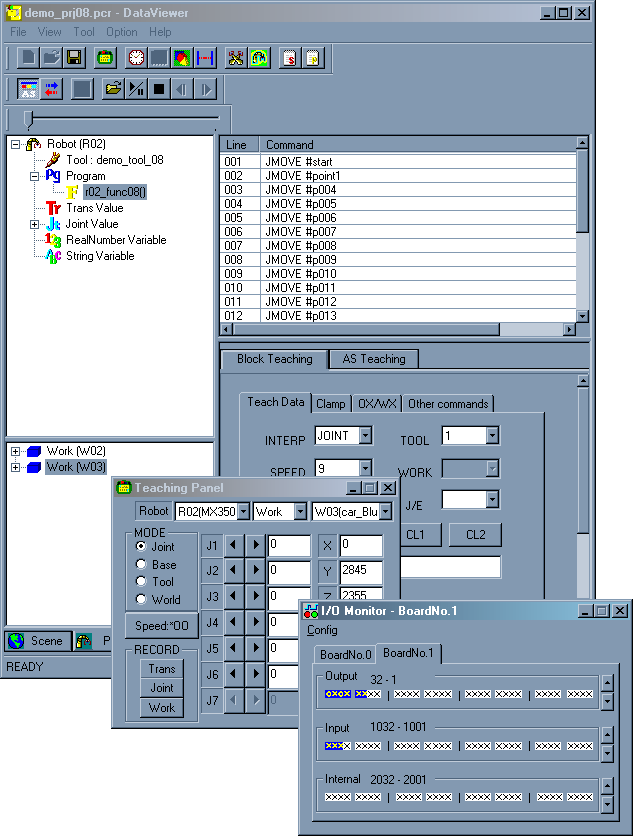Screen dimensions: 633x836
Task: Open the INTERP JOINT dropdown
Action: click(365, 436)
